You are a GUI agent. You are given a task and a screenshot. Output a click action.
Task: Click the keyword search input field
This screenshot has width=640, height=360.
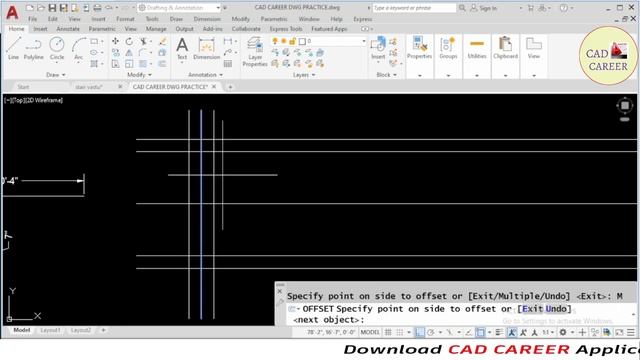414,8
